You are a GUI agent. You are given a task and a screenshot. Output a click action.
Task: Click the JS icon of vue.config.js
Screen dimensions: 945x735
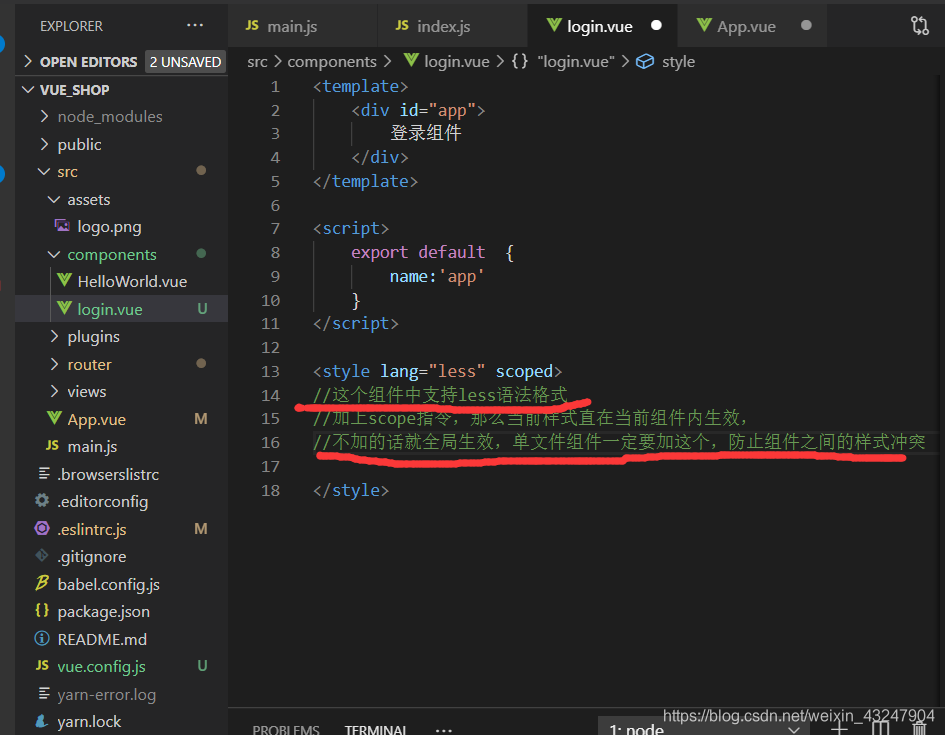[x=42, y=666]
